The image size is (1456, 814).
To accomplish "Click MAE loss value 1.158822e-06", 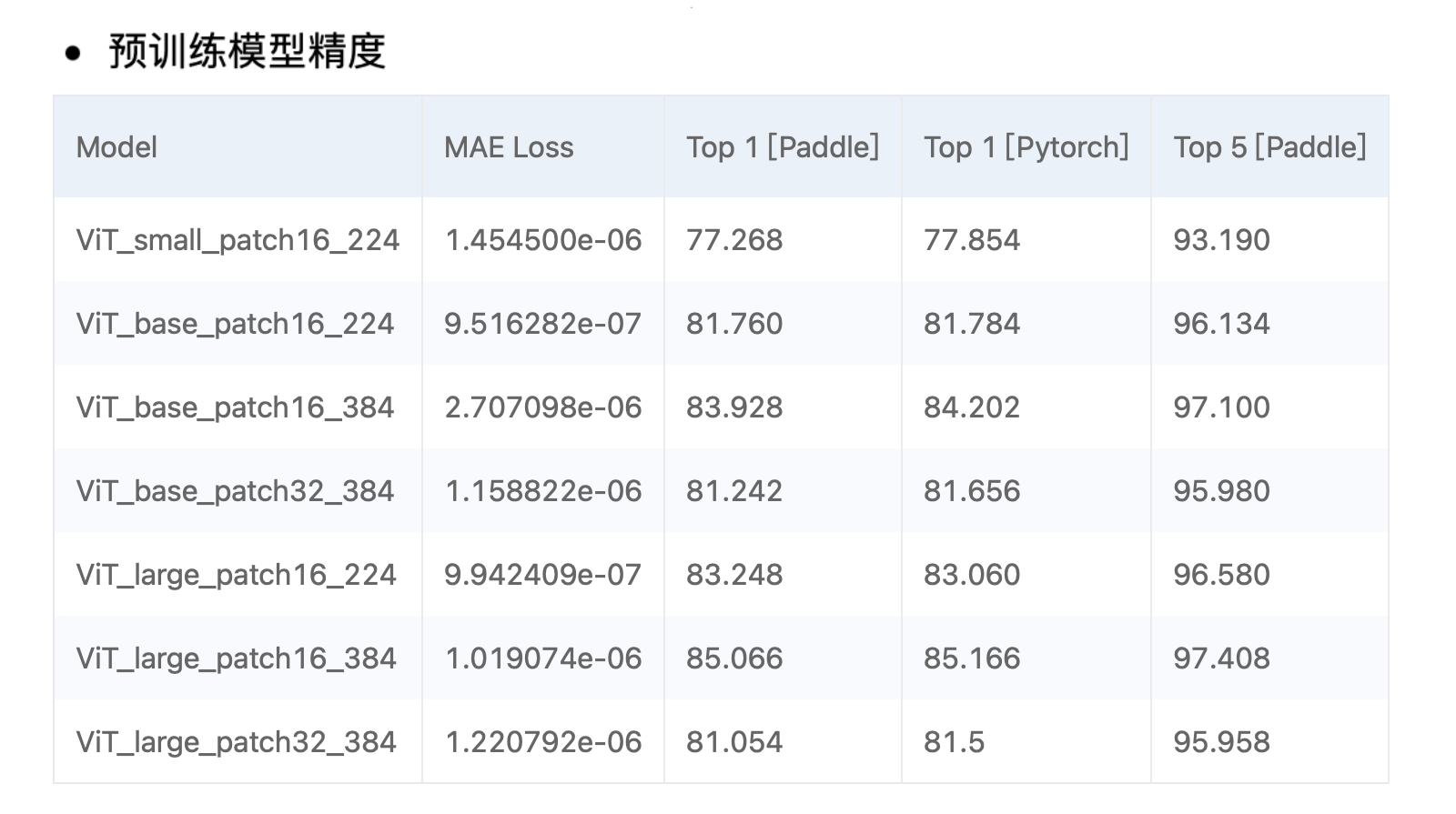I will [543, 491].
